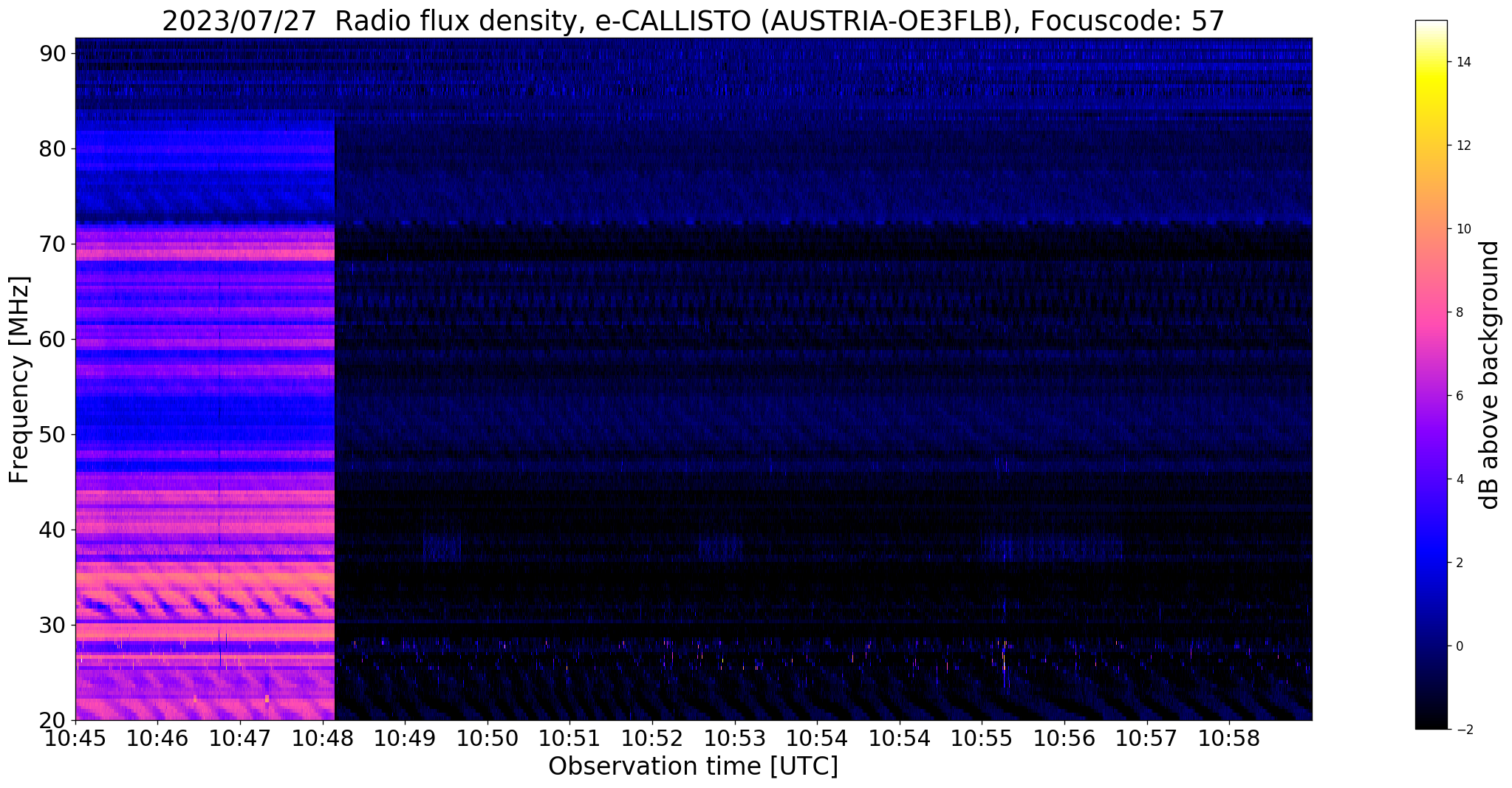Click the 10:58 time tick label
The height and width of the screenshot is (788, 1512).
point(1228,739)
